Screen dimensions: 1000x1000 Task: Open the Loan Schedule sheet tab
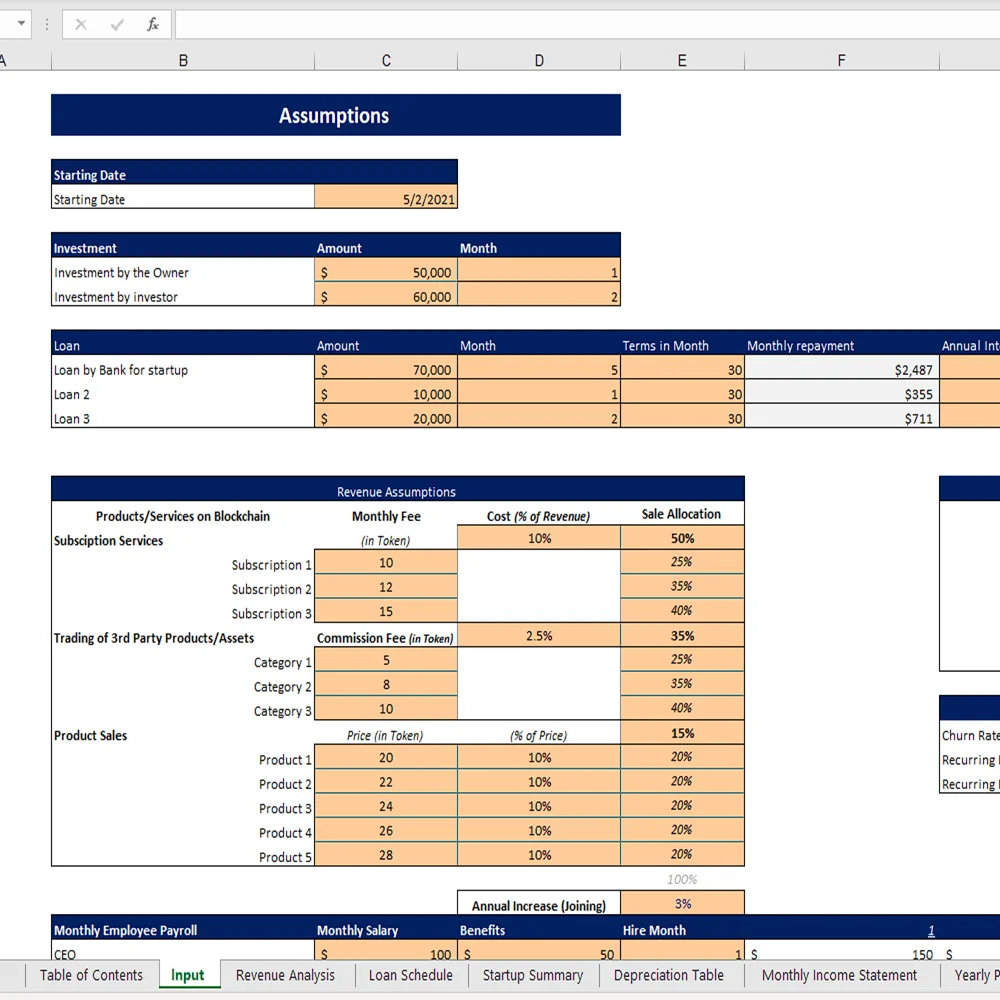click(x=410, y=975)
